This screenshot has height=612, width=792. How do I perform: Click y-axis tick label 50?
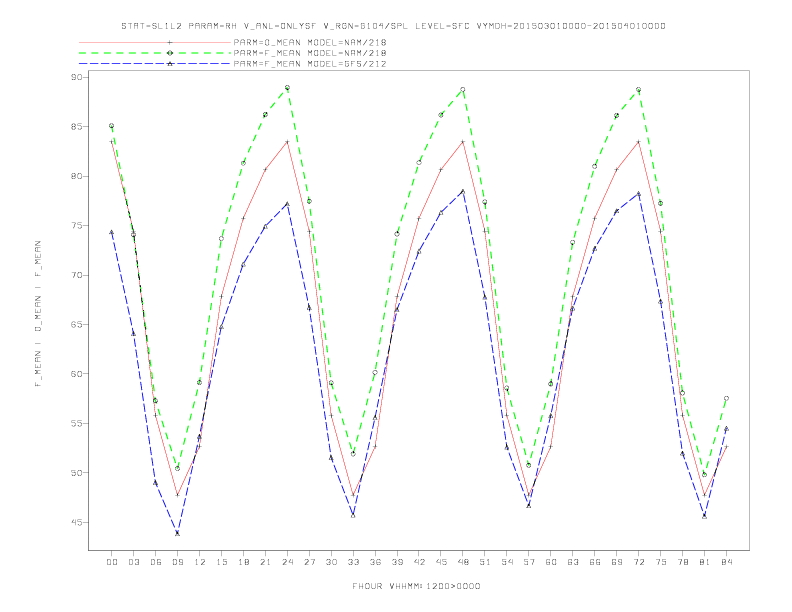(77, 473)
